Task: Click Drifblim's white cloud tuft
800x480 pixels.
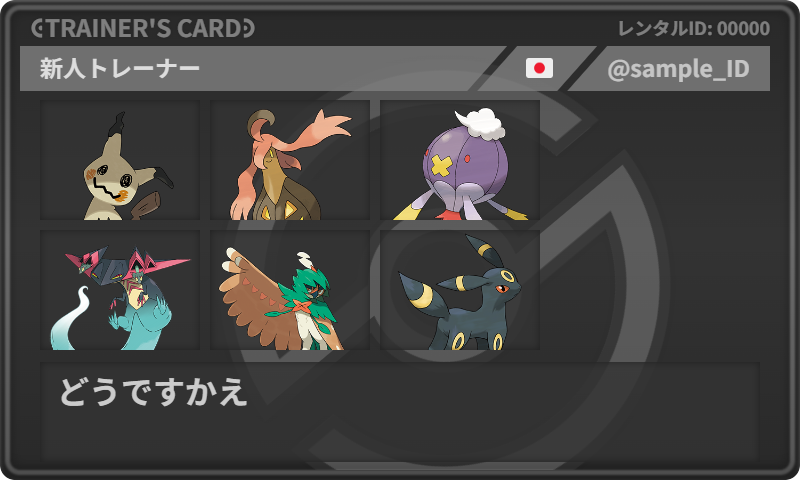Action: (480, 124)
